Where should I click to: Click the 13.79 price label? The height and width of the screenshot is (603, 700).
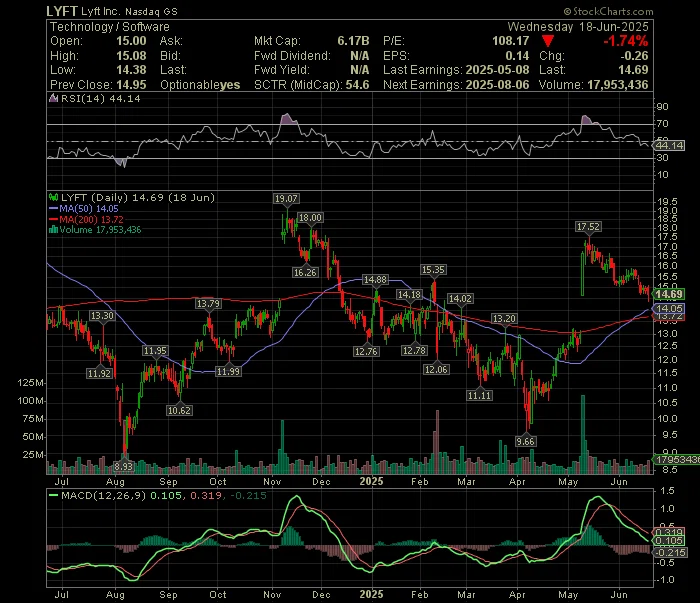pyautogui.click(x=208, y=304)
